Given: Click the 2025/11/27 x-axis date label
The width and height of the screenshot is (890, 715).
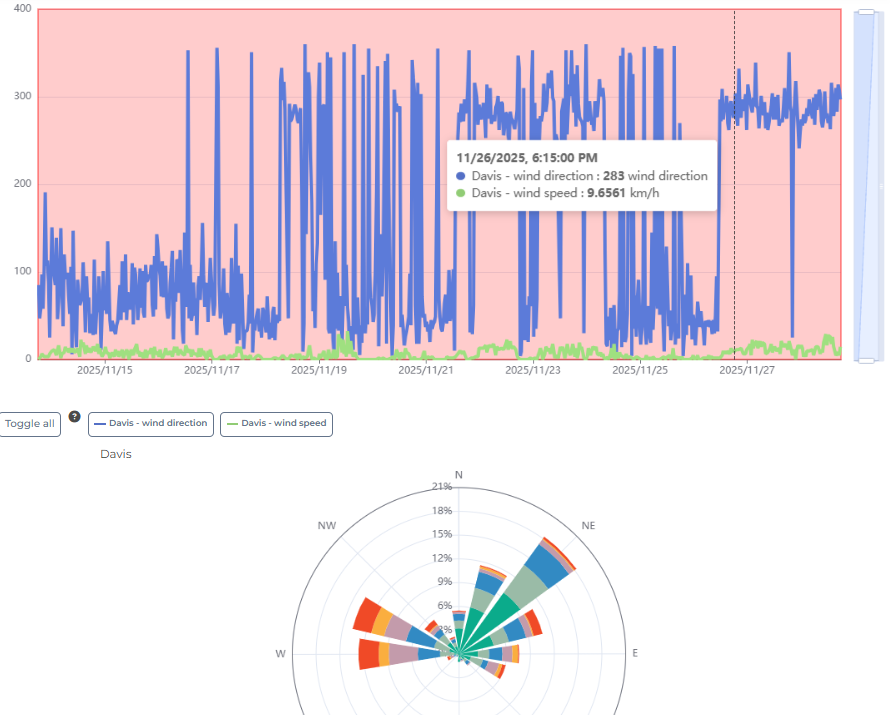Looking at the screenshot, I should 747,370.
